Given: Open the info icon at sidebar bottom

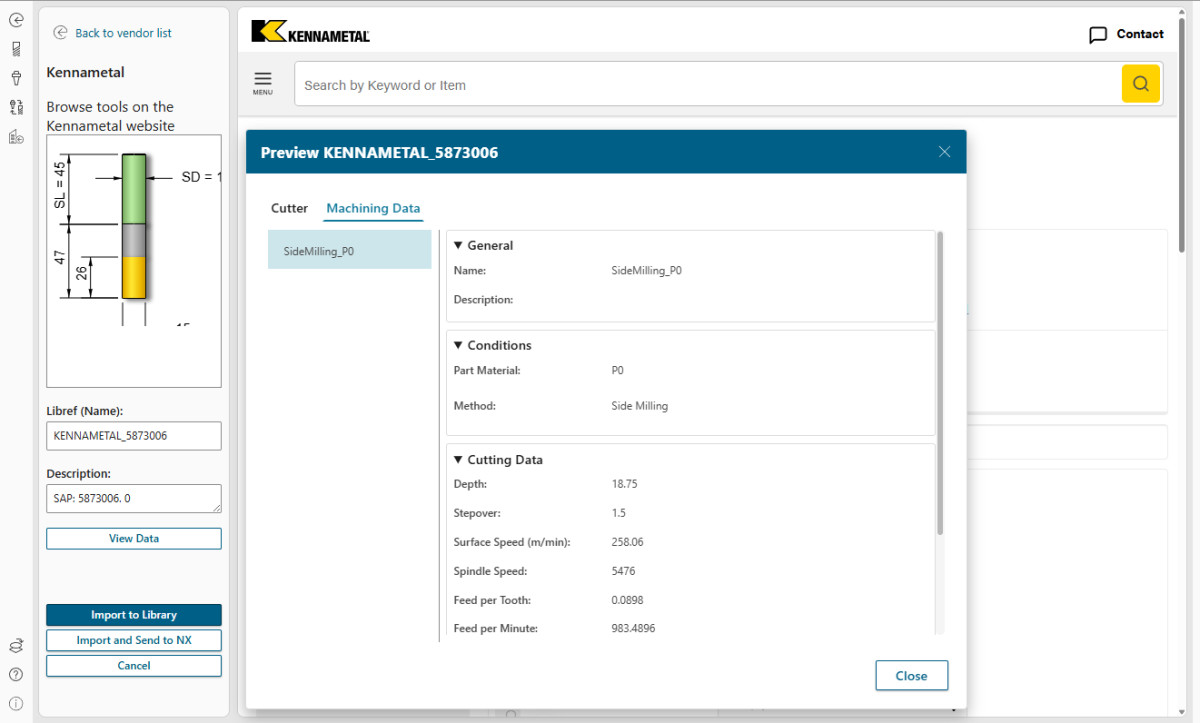Looking at the screenshot, I should pyautogui.click(x=16, y=703).
